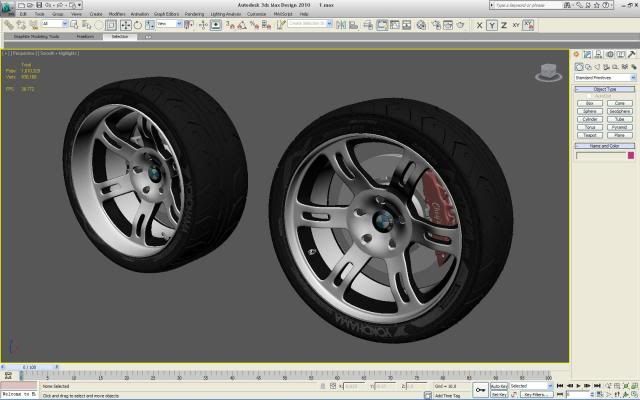Open the Select by Name tool

pyautogui.click(x=87, y=25)
